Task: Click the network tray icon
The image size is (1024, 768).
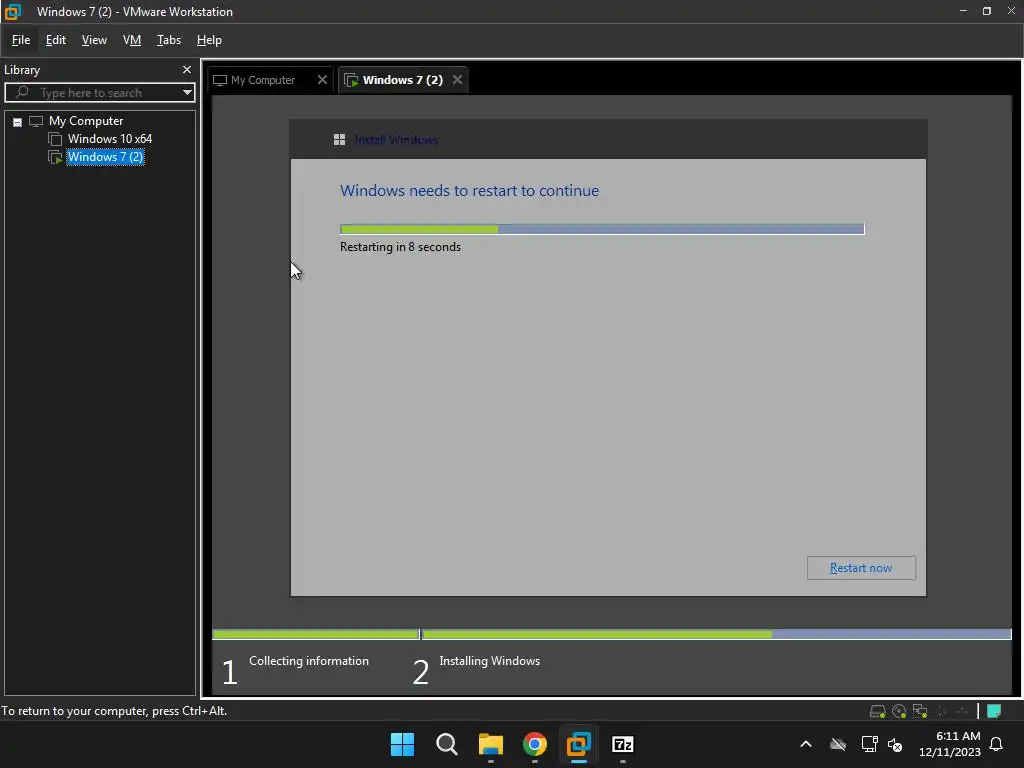Action: tap(869, 744)
